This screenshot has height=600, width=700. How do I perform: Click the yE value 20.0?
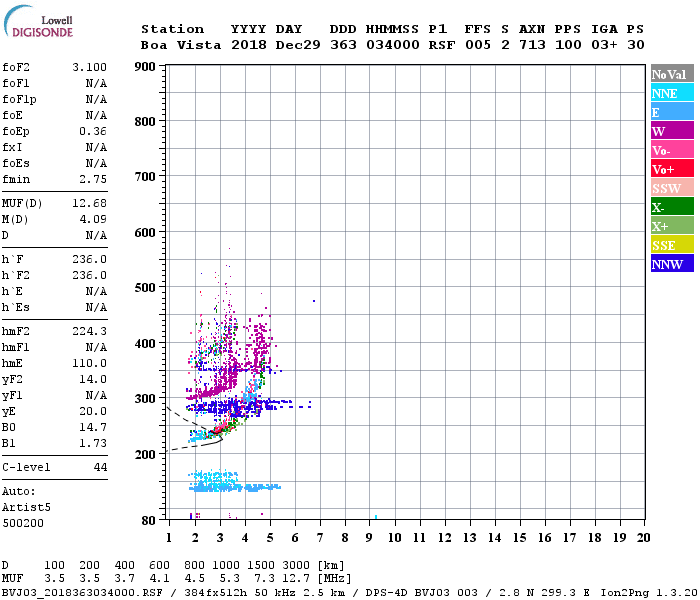[93, 412]
